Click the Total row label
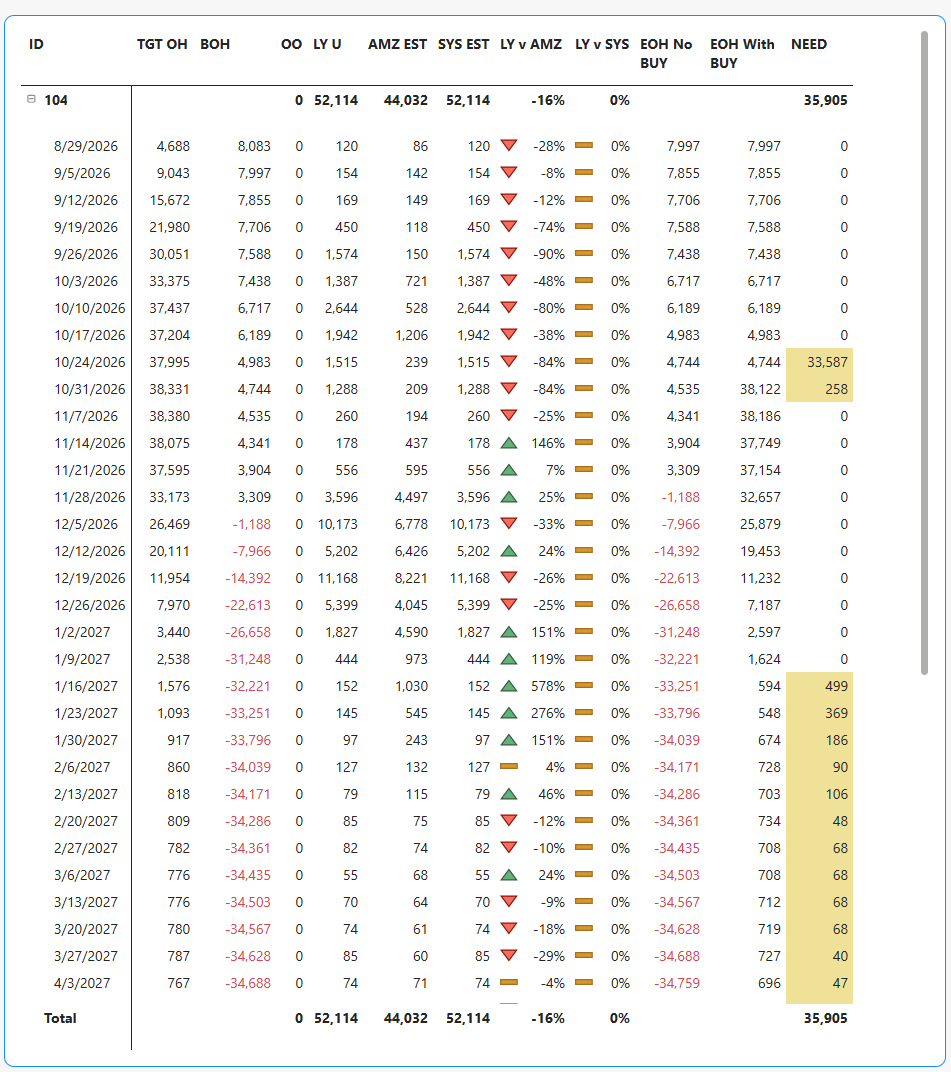Image resolution: width=951 pixels, height=1072 pixels. [x=60, y=1018]
